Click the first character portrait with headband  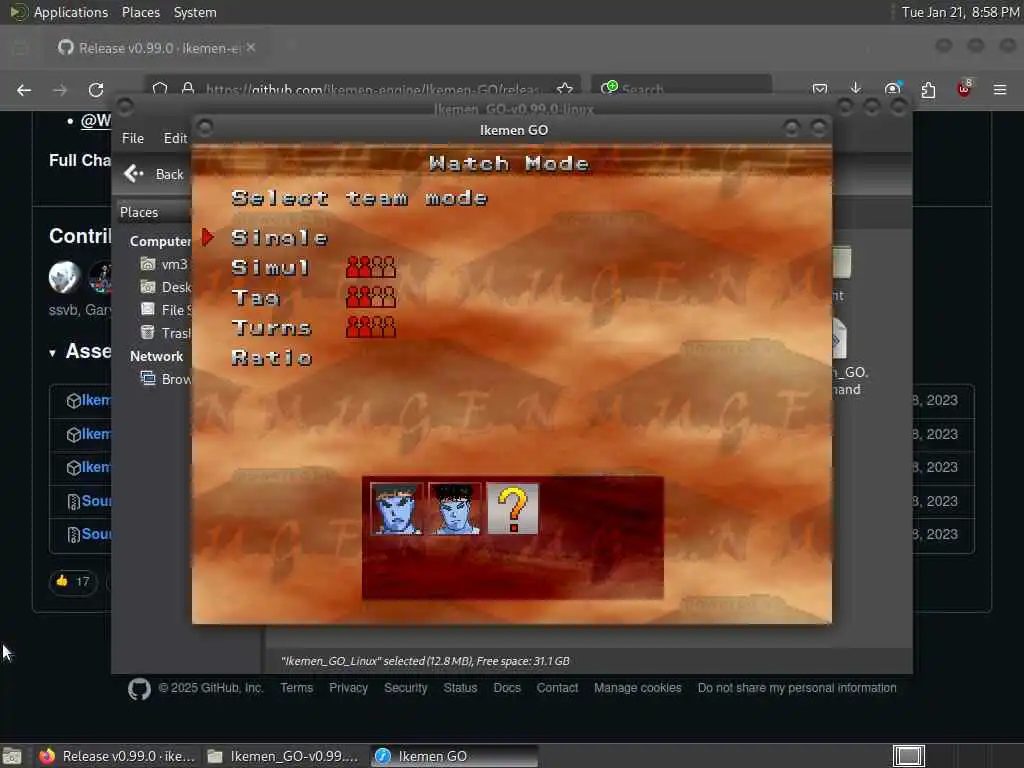click(396, 509)
